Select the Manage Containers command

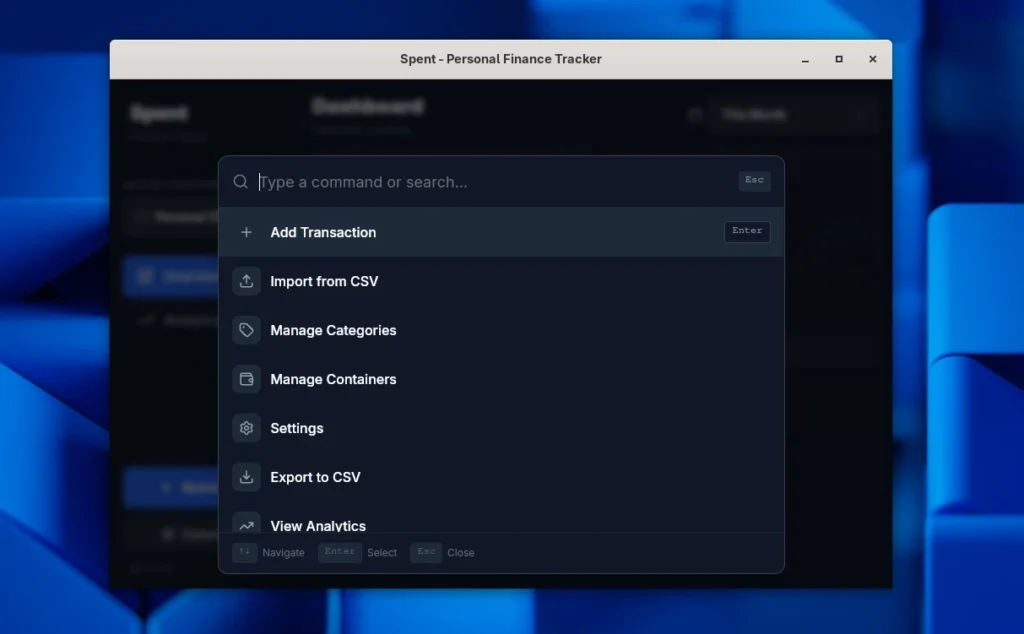coord(333,379)
